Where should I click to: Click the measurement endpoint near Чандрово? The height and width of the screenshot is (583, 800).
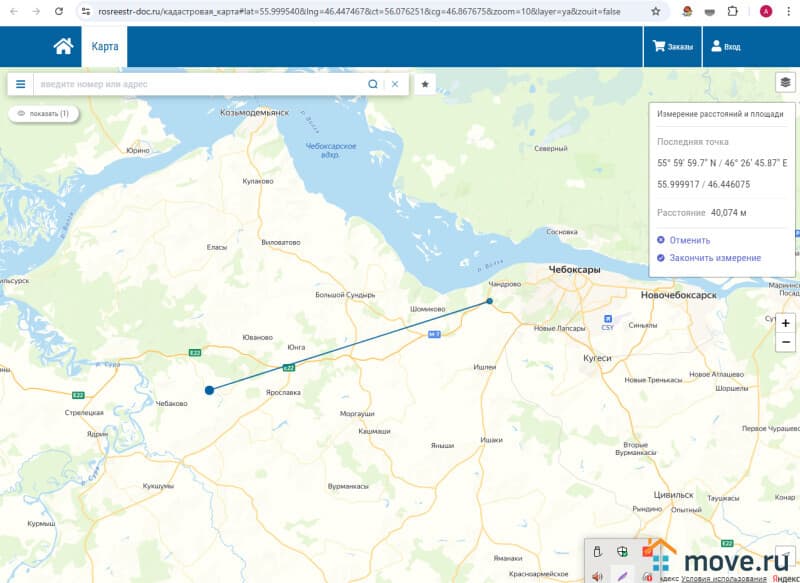(x=489, y=301)
